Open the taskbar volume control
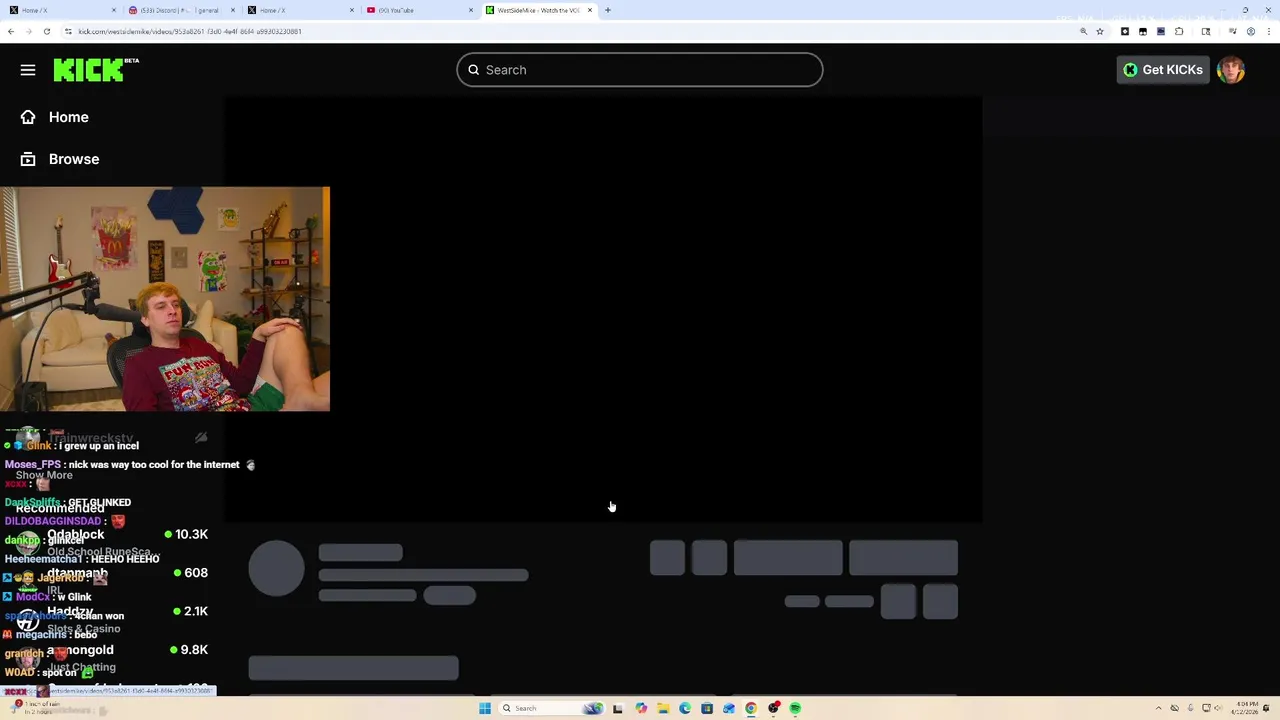1280x720 pixels. pyautogui.click(x=1217, y=708)
